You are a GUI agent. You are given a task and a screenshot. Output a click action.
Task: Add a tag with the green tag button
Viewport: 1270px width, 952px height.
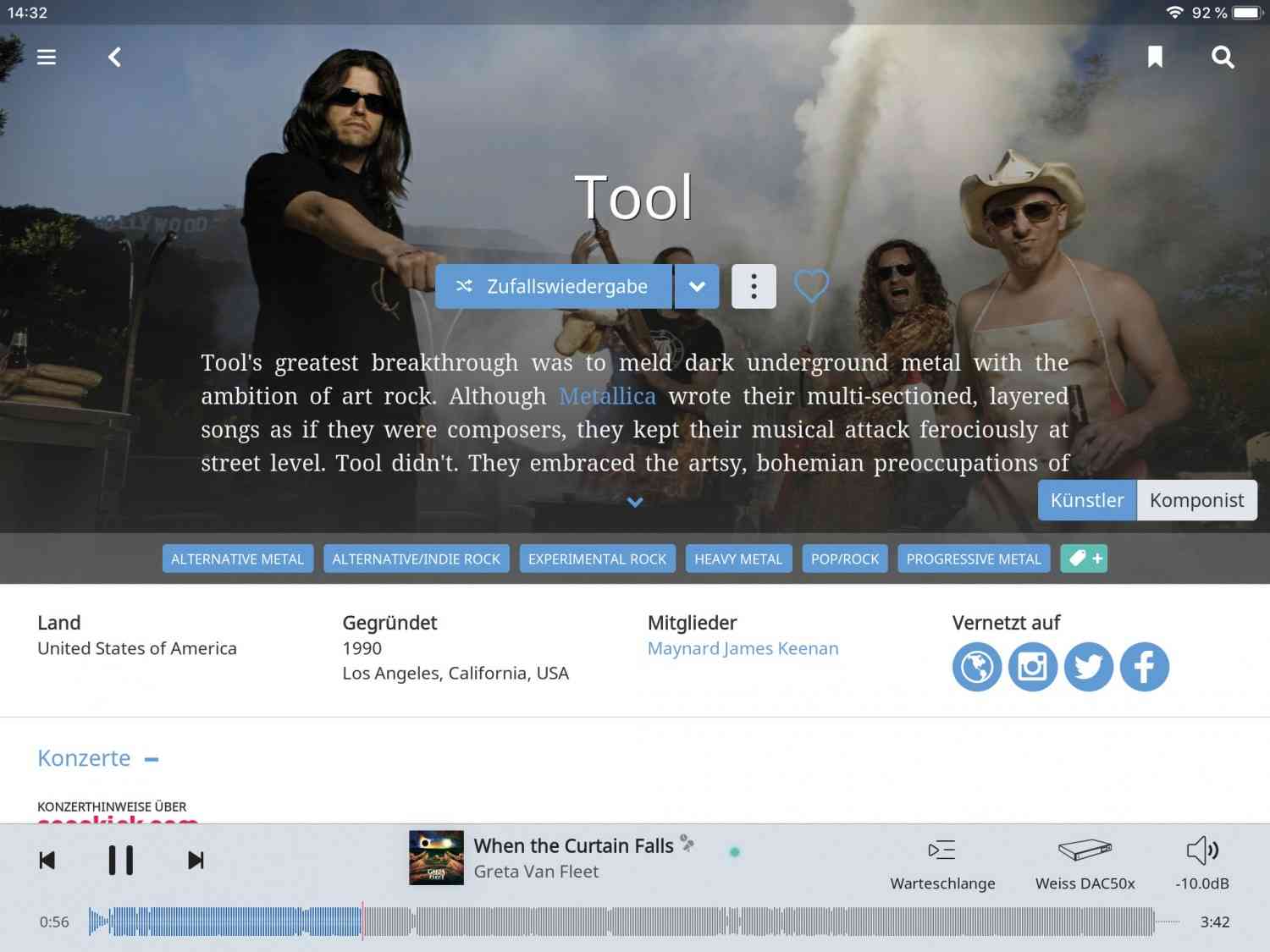[x=1084, y=559]
